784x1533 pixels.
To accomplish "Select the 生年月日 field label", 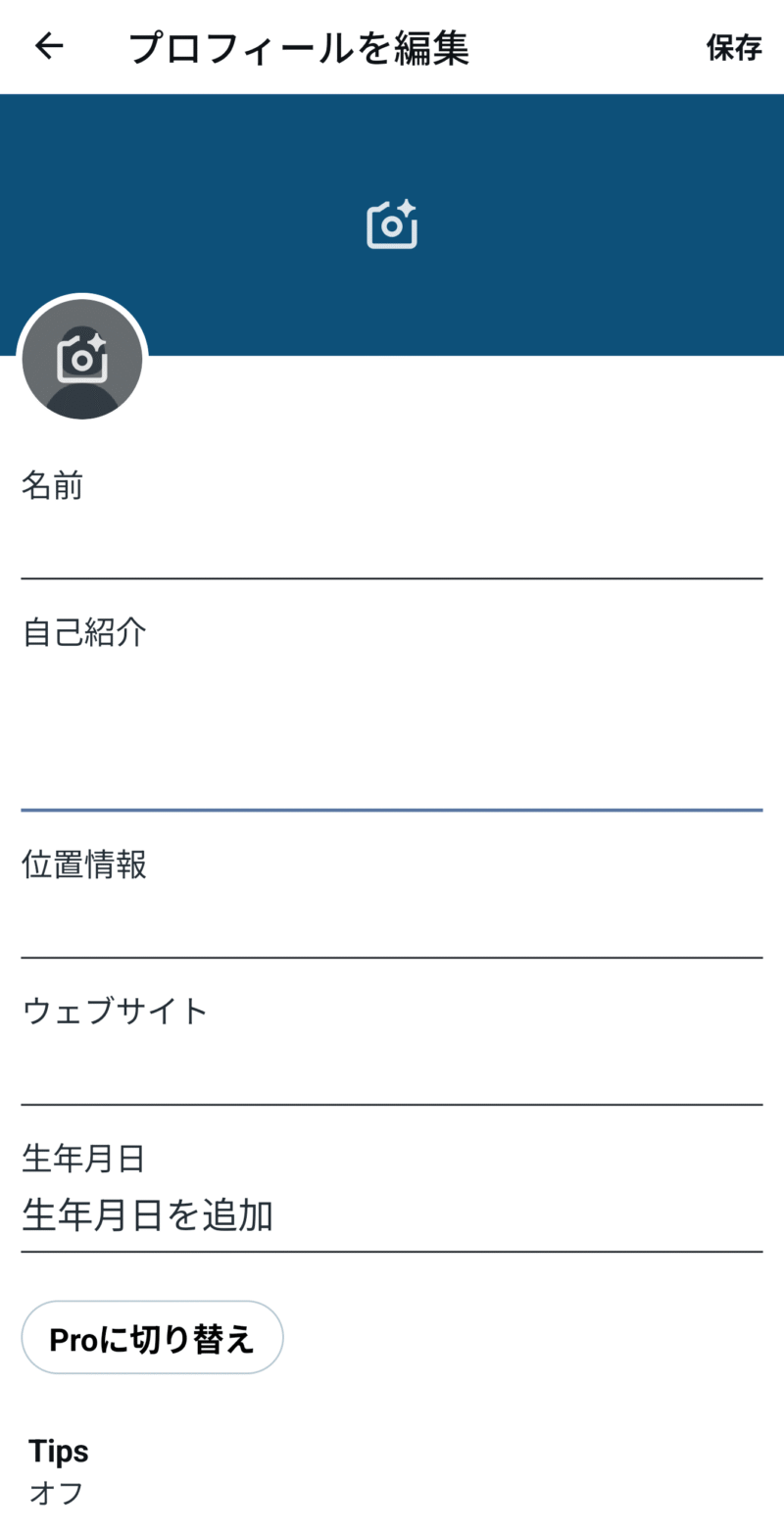I will click(x=84, y=1159).
